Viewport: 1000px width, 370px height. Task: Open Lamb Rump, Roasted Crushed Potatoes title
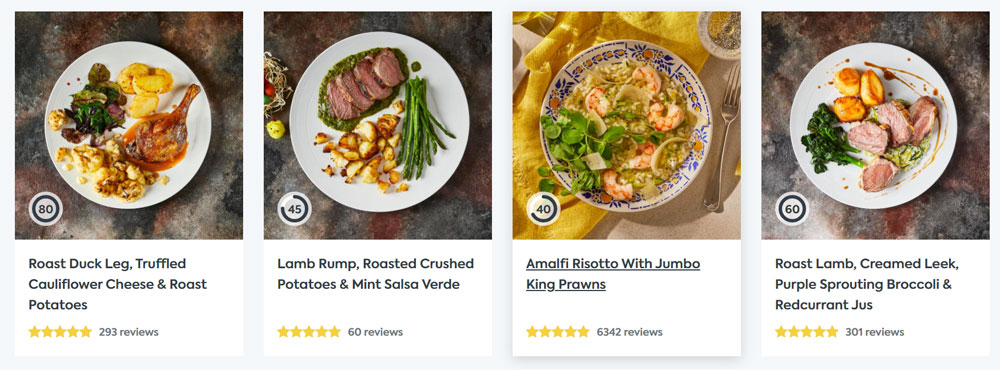point(376,274)
